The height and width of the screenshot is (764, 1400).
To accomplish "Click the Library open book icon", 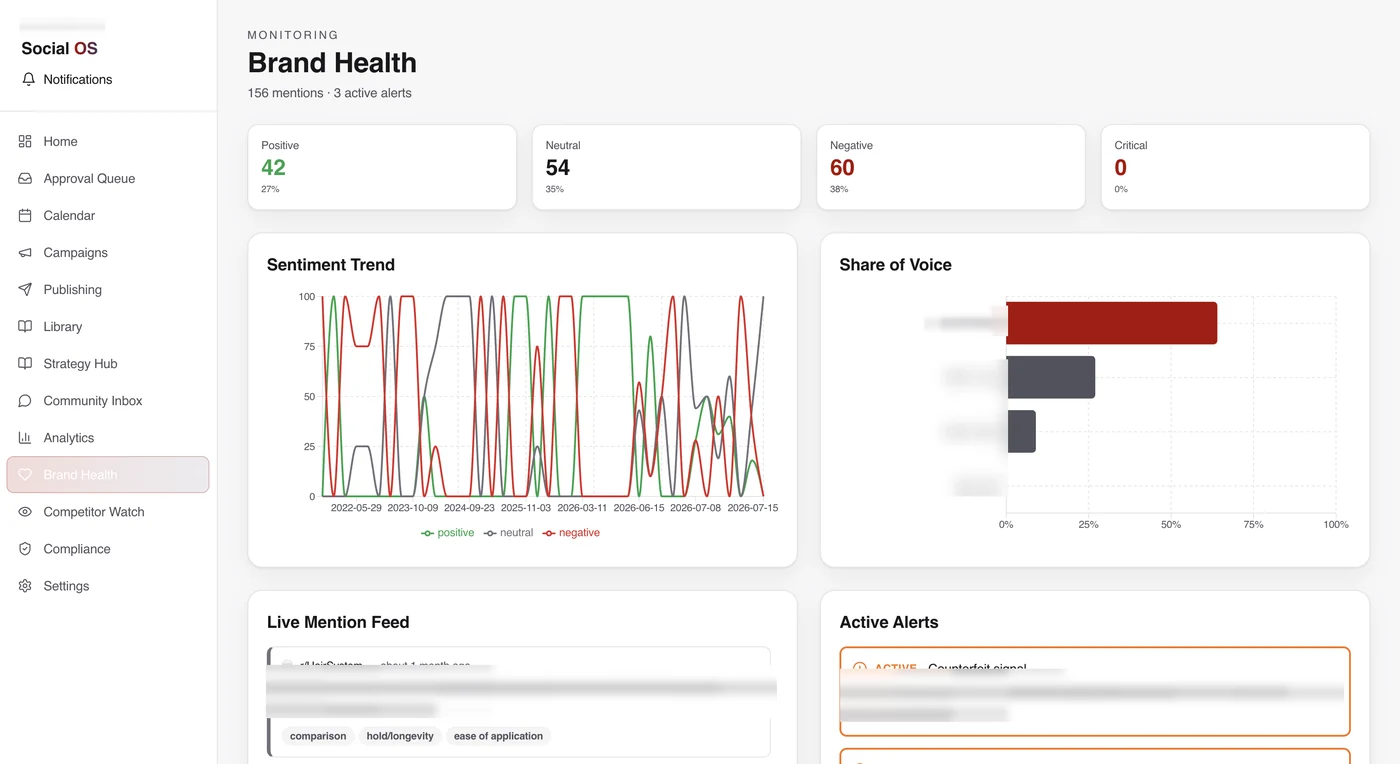I will tap(25, 326).
